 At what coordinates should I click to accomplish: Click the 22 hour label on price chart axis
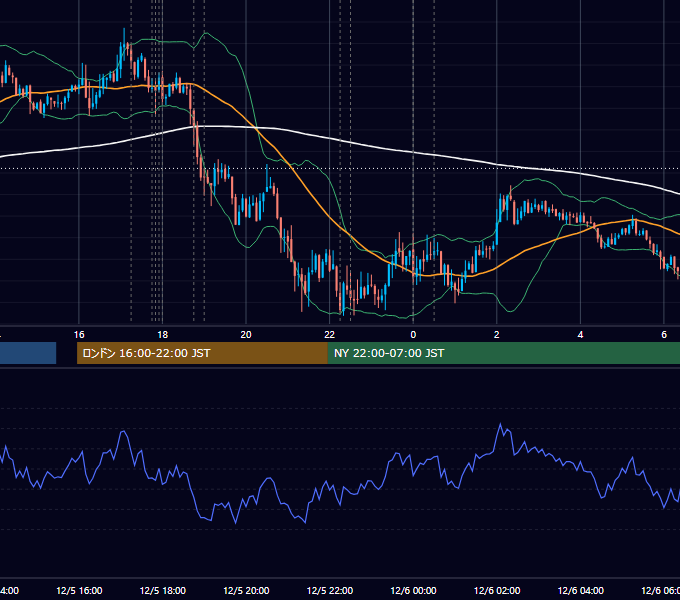click(x=330, y=335)
